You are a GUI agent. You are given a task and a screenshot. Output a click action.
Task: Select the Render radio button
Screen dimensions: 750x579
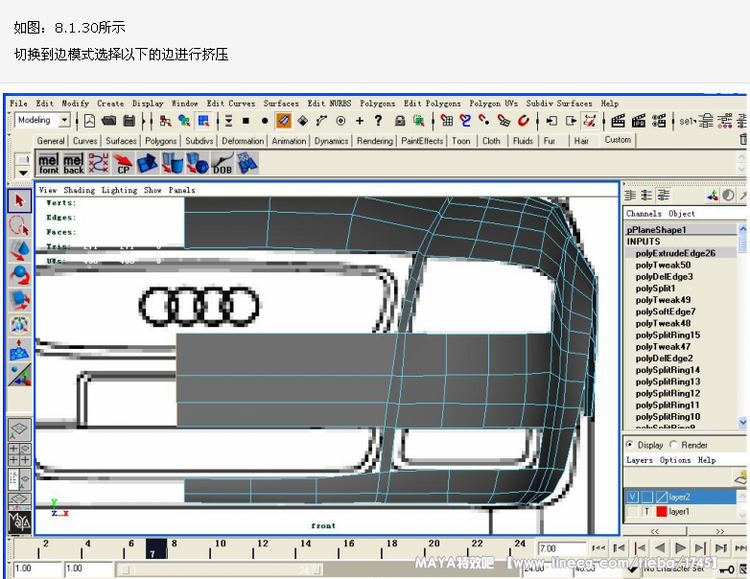tap(673, 445)
